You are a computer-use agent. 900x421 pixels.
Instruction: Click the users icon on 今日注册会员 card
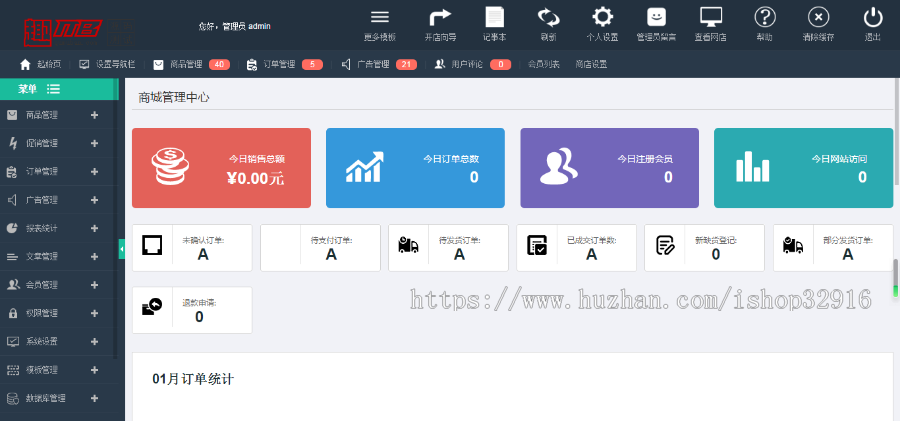point(558,167)
